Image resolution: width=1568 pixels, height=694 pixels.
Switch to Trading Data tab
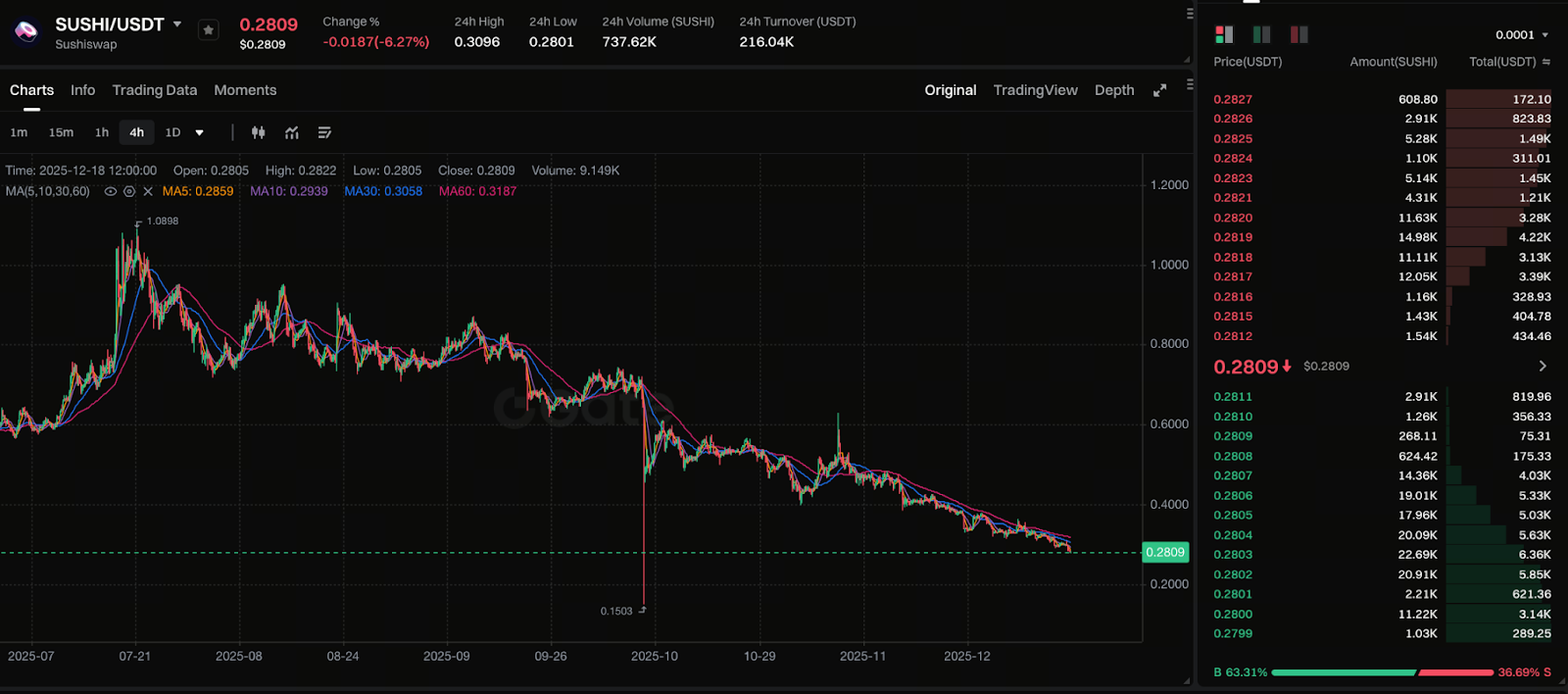point(154,90)
